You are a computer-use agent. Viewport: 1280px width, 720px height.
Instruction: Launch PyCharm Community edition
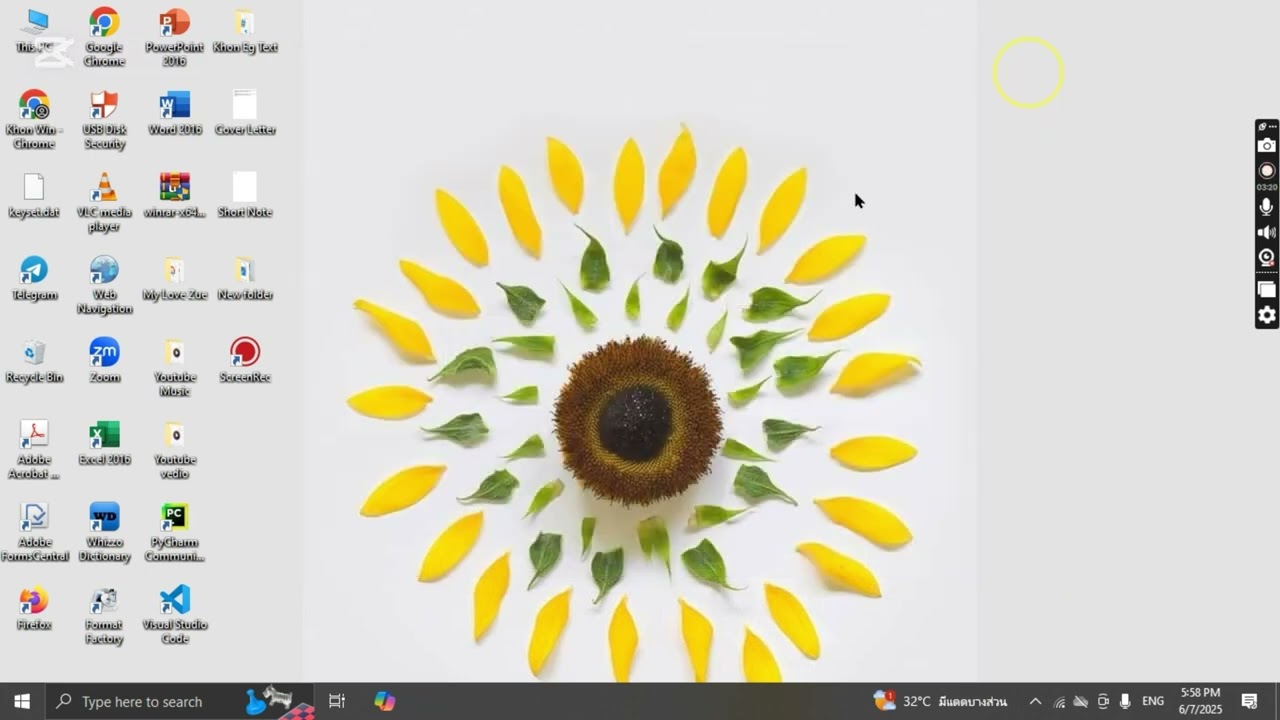(174, 533)
